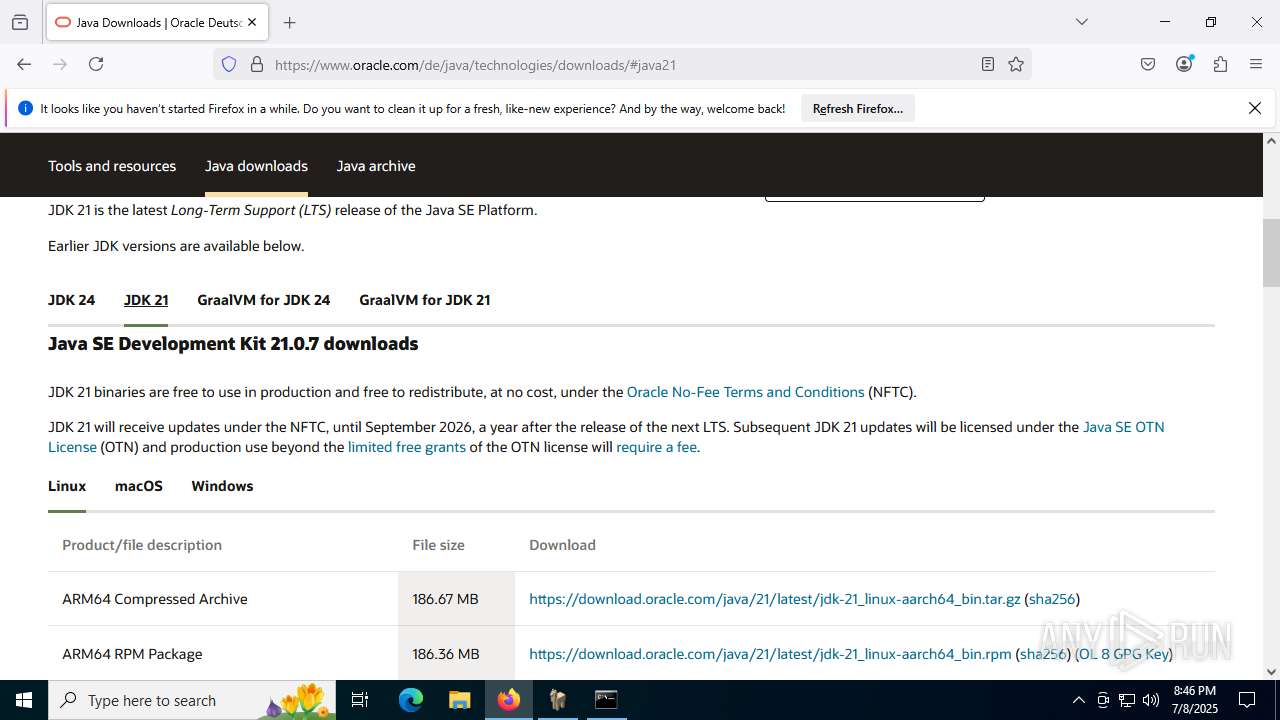Switch to GraalVM for JDK 21 tab
Viewport: 1280px width, 720px height.
point(425,300)
